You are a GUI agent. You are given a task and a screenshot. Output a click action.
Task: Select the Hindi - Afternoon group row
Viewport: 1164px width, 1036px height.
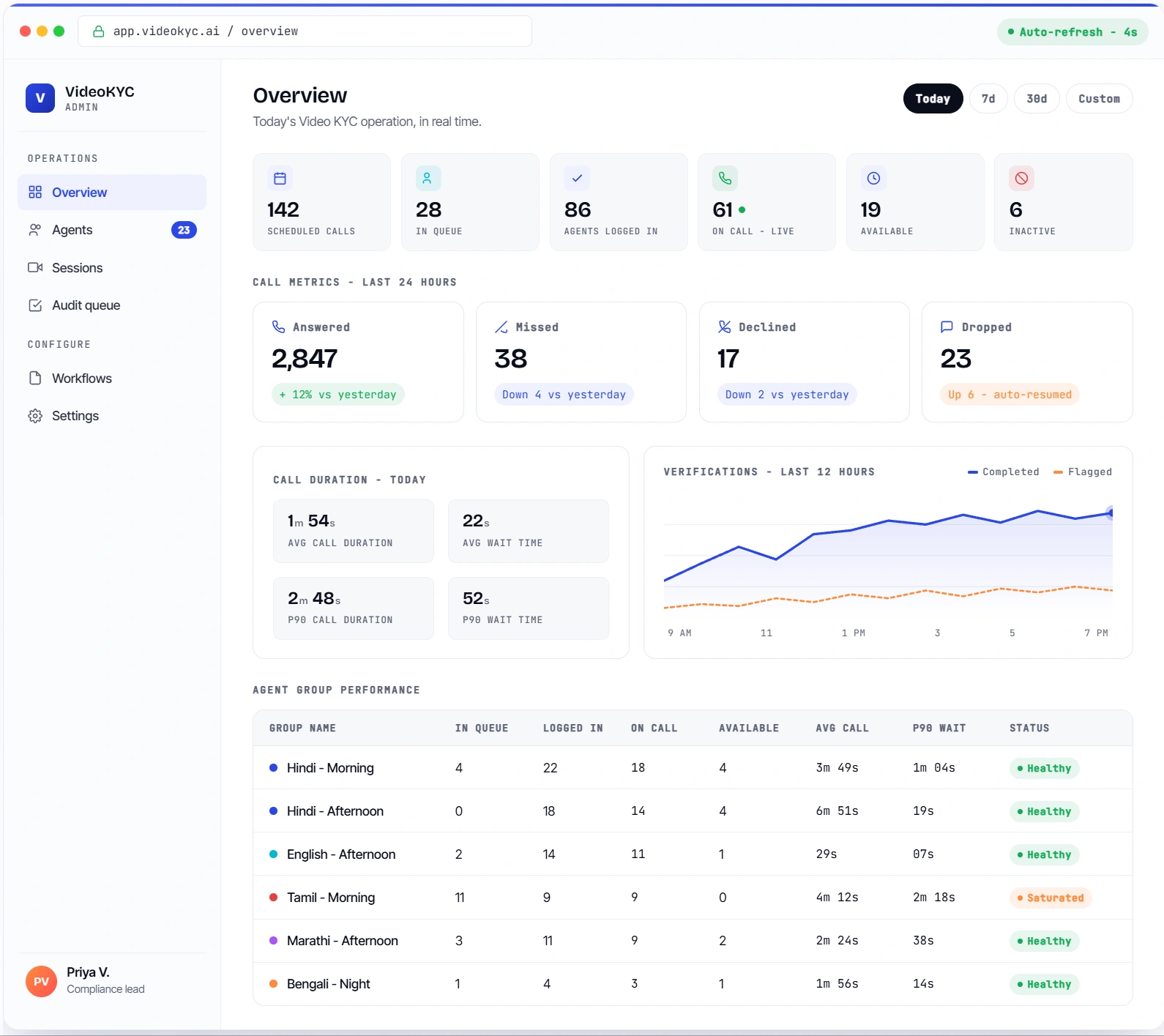[x=693, y=811]
